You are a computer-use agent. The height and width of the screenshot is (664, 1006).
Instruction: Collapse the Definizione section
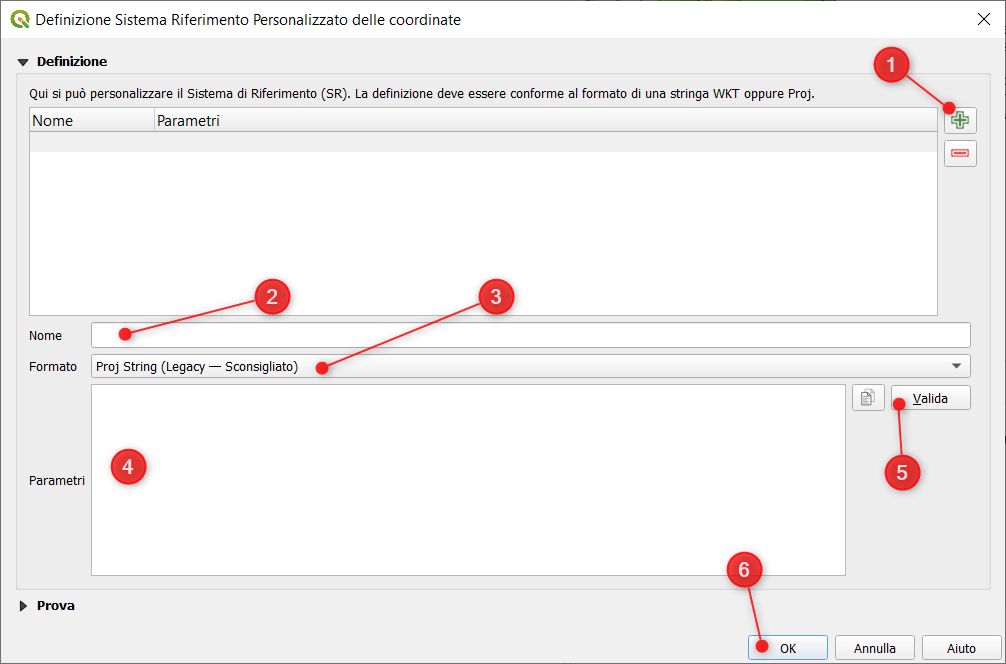23,62
